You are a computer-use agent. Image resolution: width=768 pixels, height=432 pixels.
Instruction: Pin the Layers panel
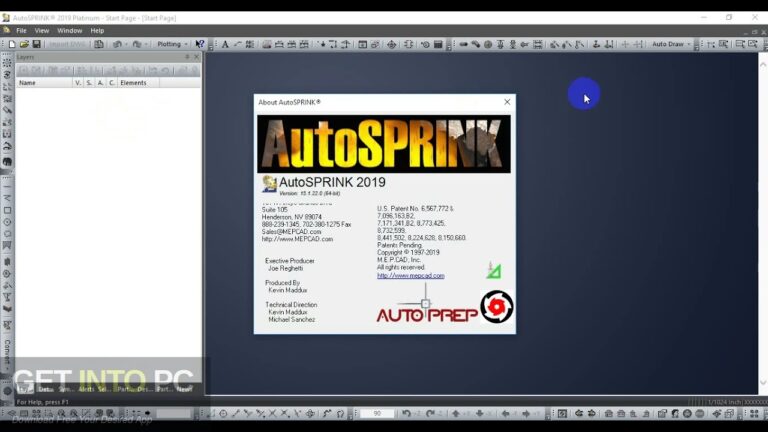click(187, 57)
